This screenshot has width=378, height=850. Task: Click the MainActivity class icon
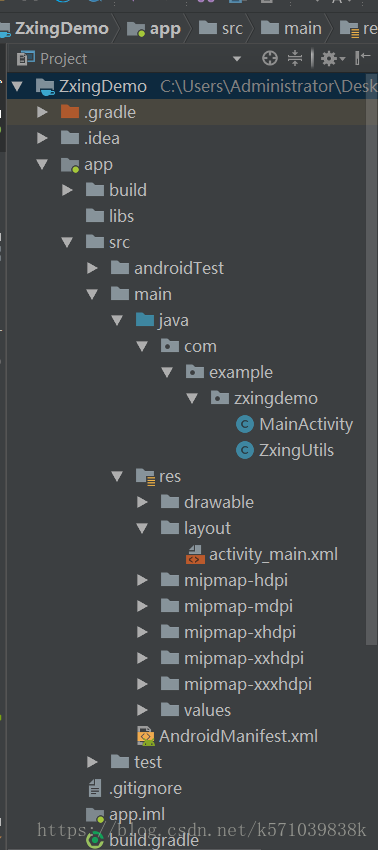pos(245,424)
